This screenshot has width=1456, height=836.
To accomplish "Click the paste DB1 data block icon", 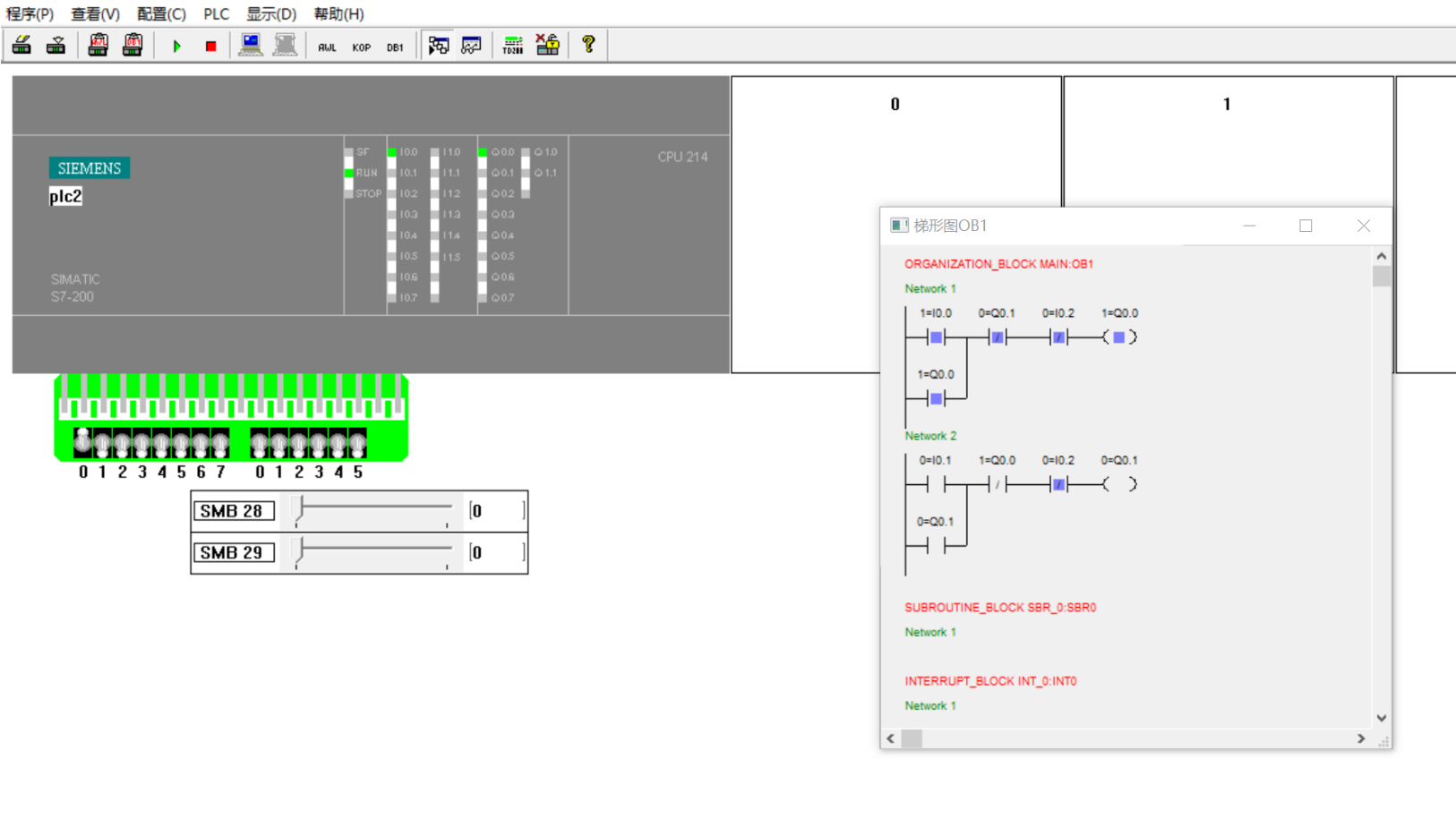I will [133, 45].
